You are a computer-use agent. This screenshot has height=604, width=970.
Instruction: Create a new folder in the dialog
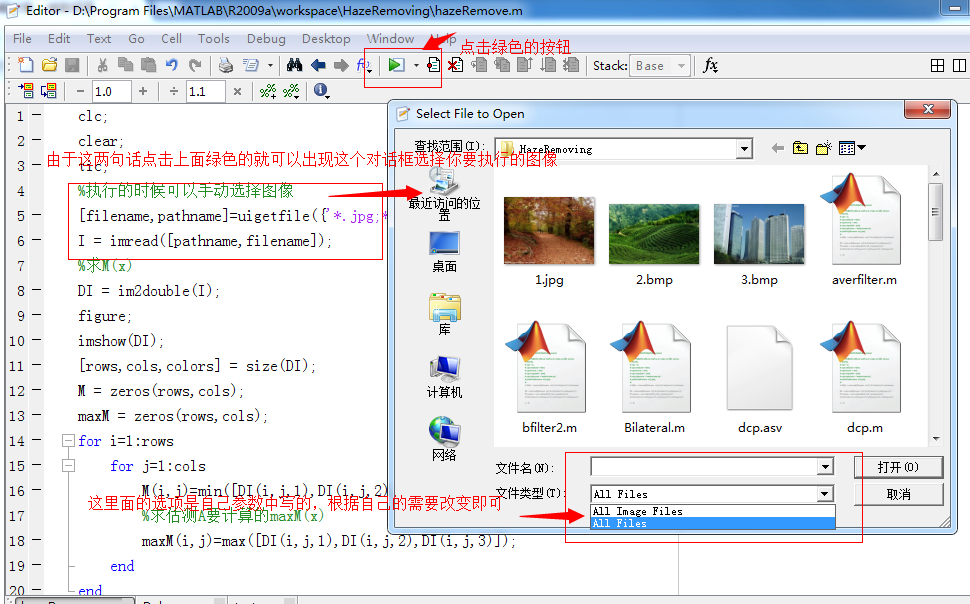[823, 148]
